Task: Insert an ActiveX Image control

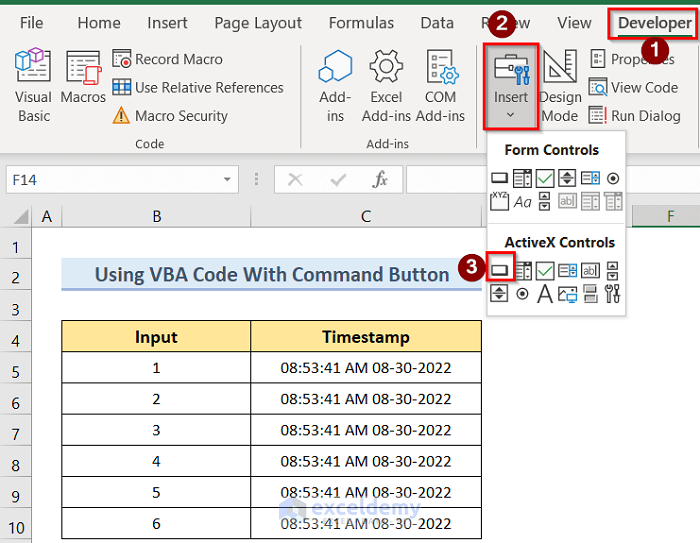Action: [568, 294]
